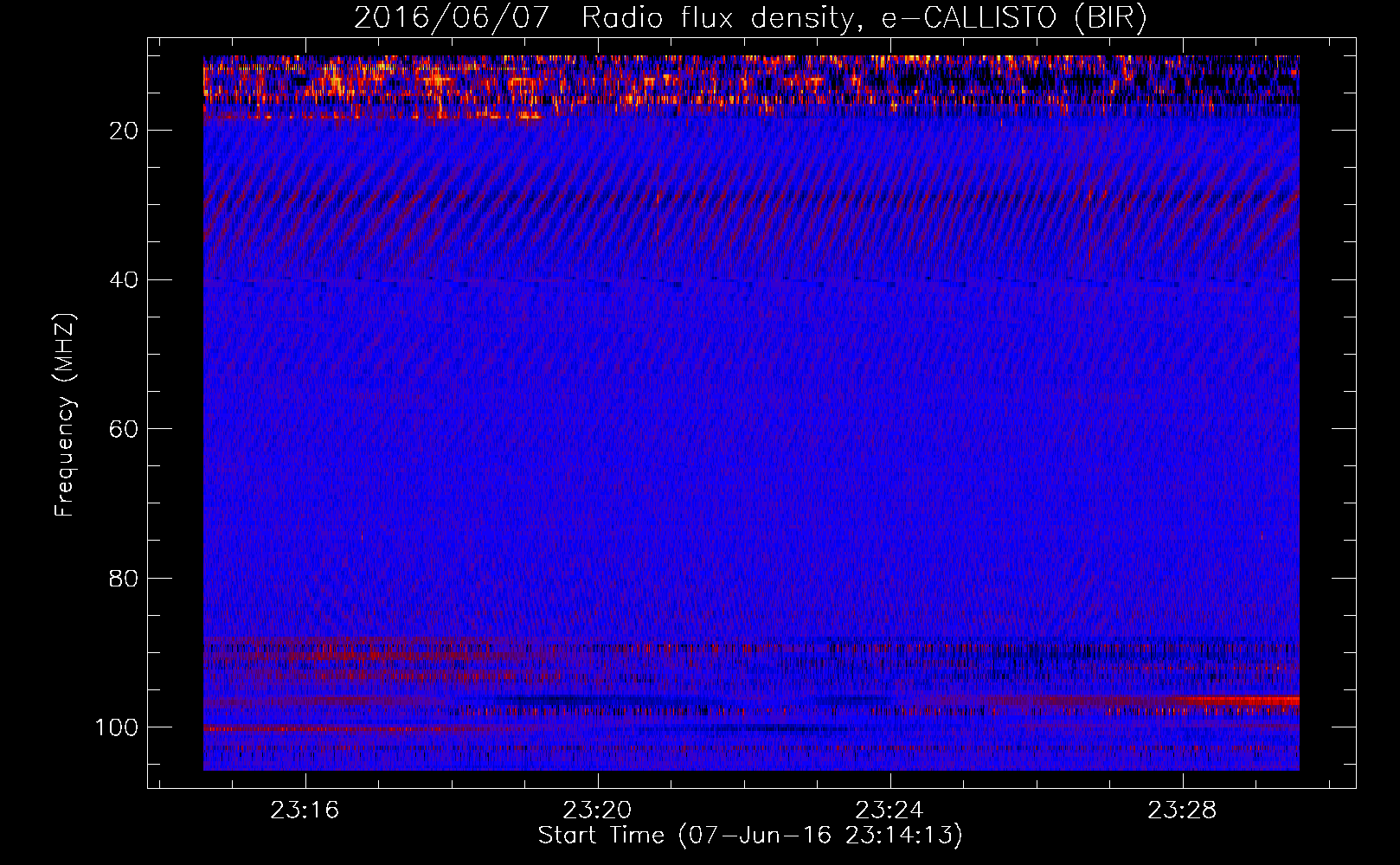This screenshot has height=865, width=1400.
Task: Click the "Start Time (07-Jun-16 23:14:13)" label
Action: 750,836
